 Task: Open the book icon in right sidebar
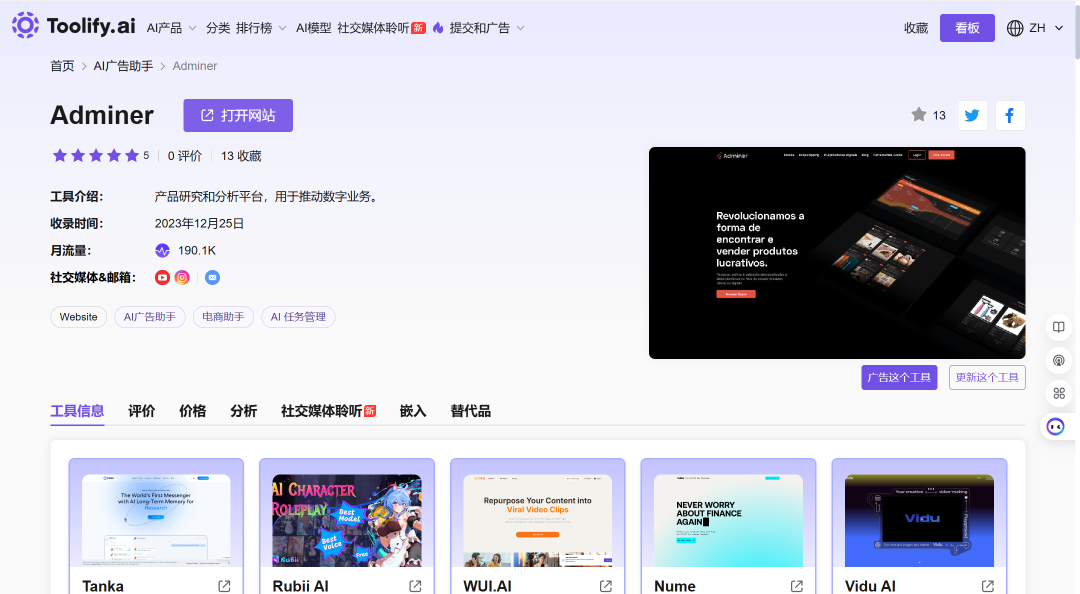(x=1059, y=327)
